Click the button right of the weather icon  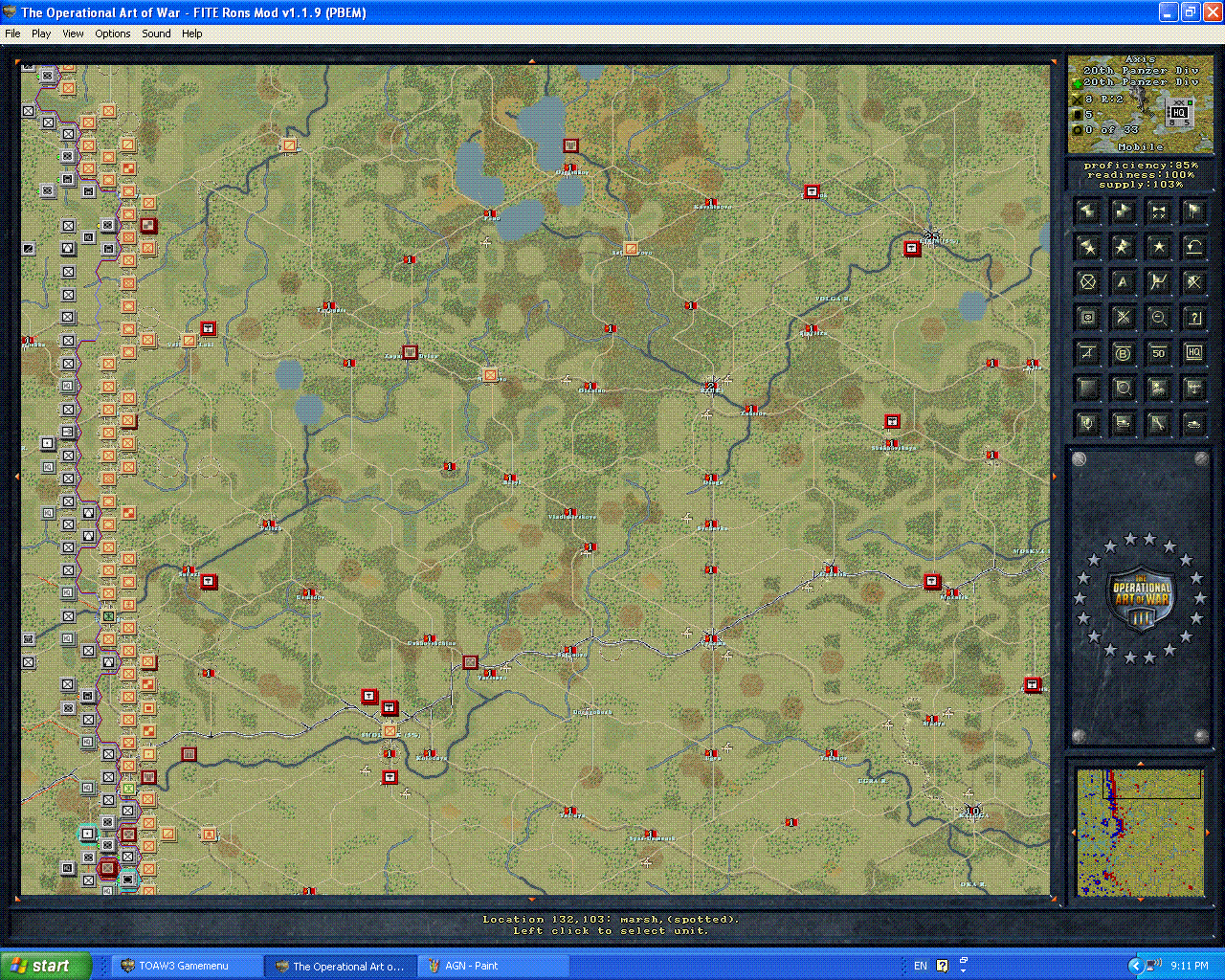tap(1193, 389)
